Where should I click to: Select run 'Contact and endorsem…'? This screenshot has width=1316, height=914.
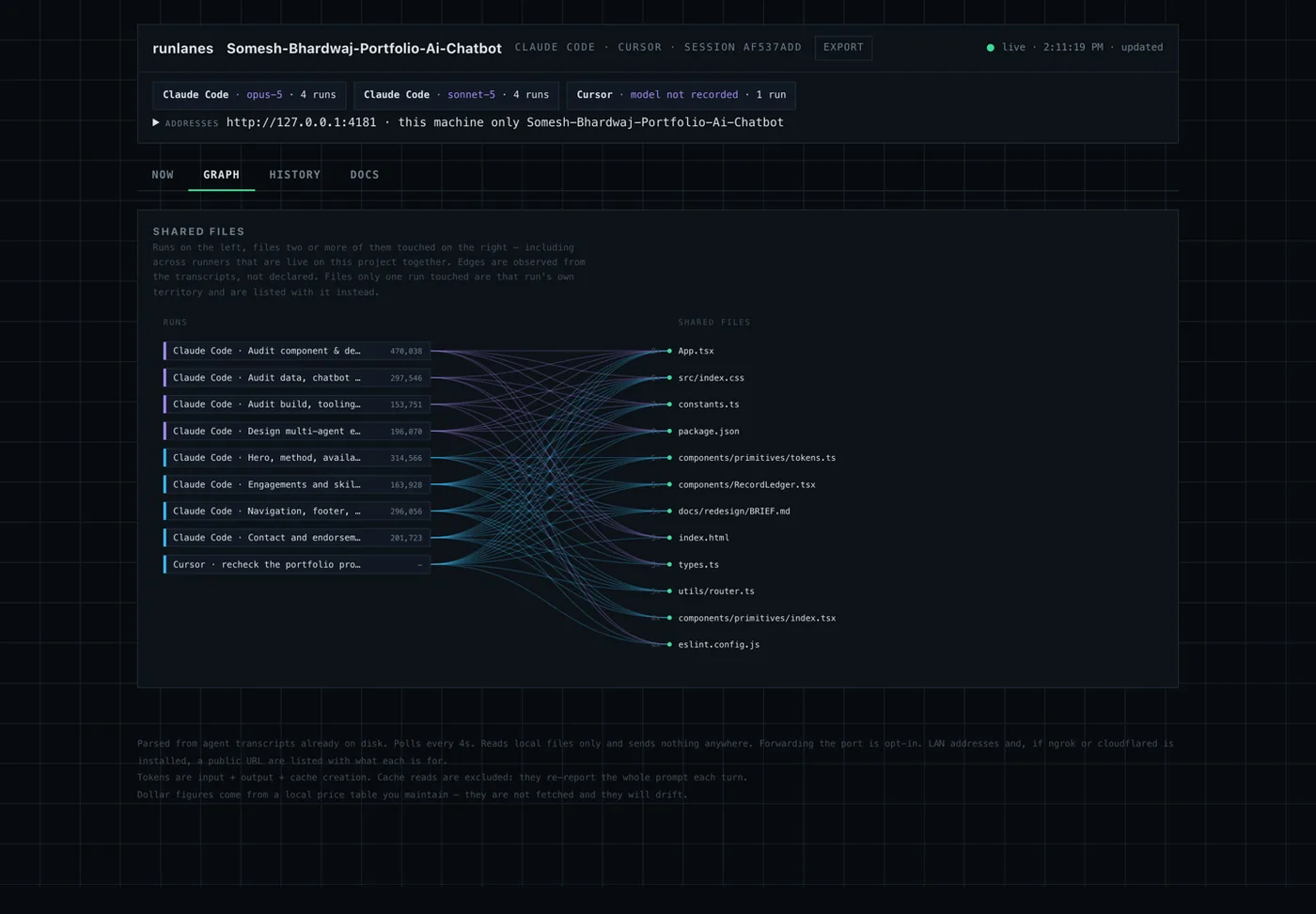click(297, 538)
